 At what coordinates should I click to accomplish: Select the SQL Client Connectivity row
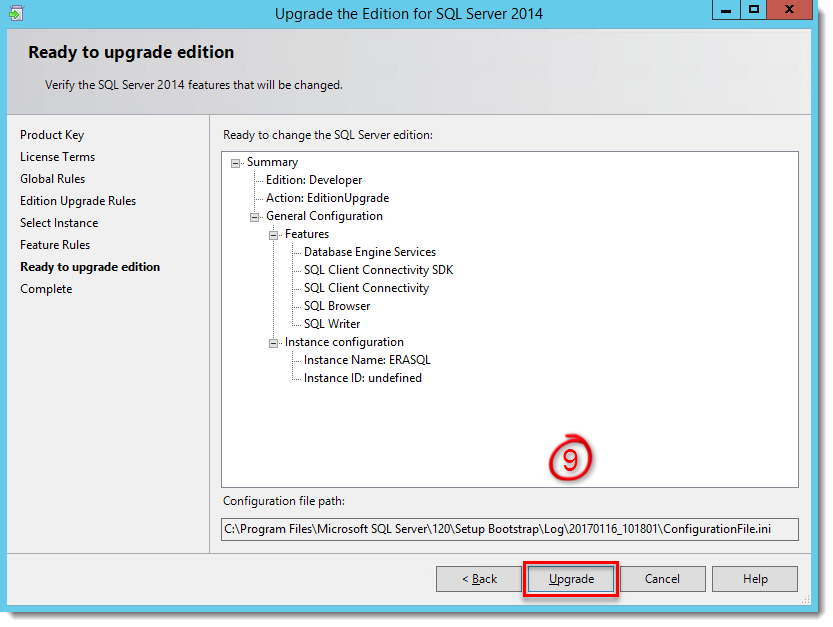(366, 288)
